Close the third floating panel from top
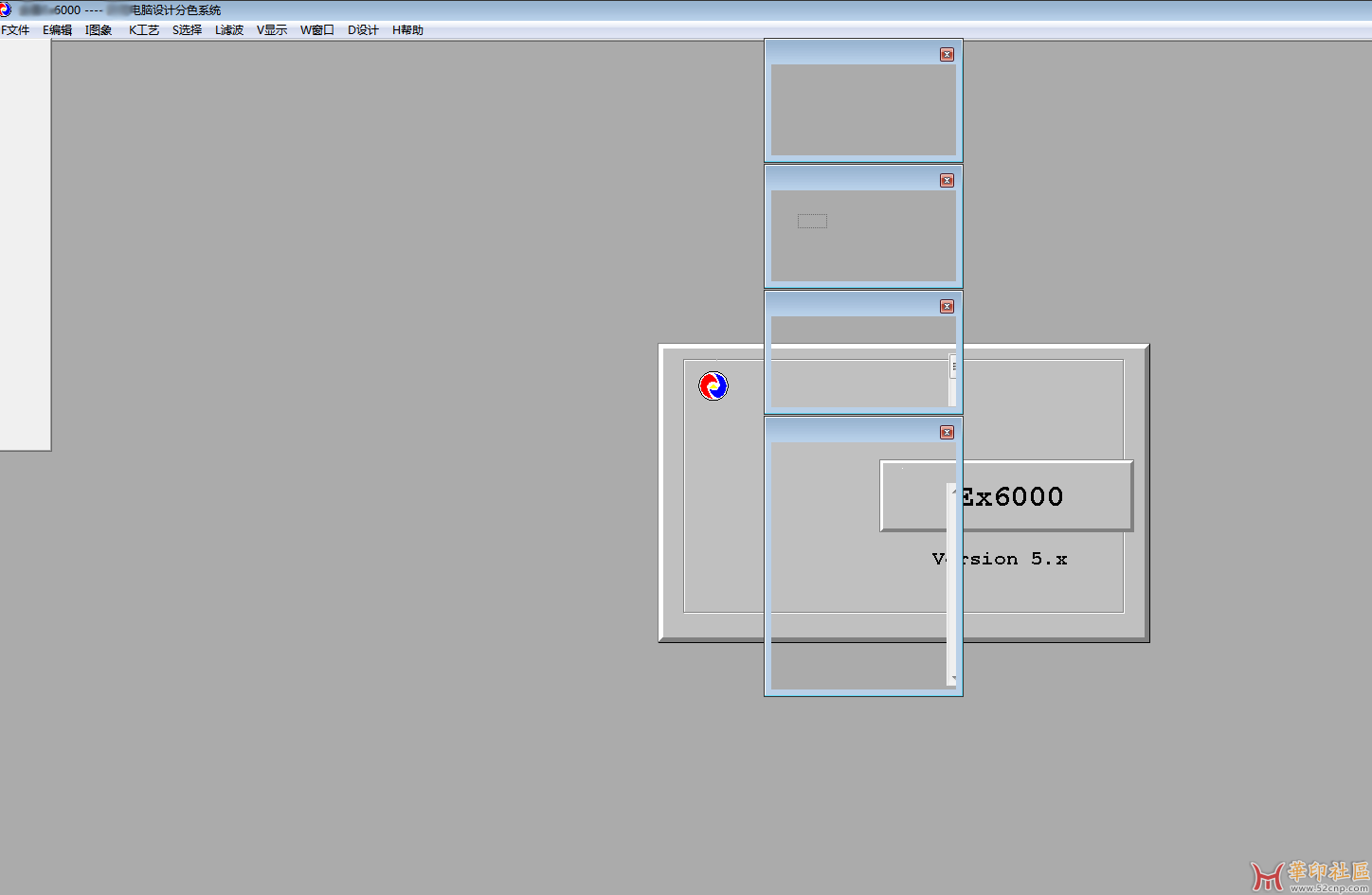 click(947, 307)
